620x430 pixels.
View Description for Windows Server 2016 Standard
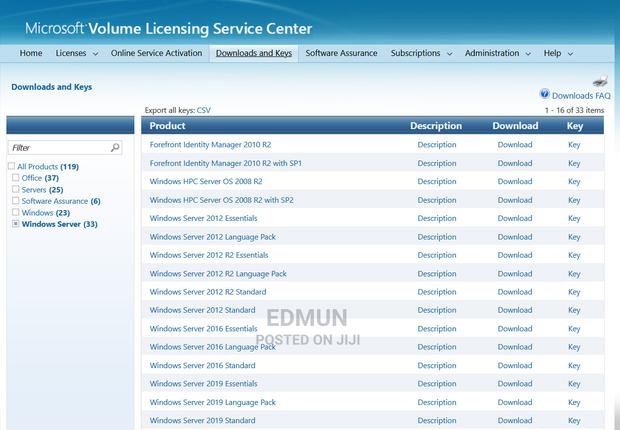click(x=437, y=366)
